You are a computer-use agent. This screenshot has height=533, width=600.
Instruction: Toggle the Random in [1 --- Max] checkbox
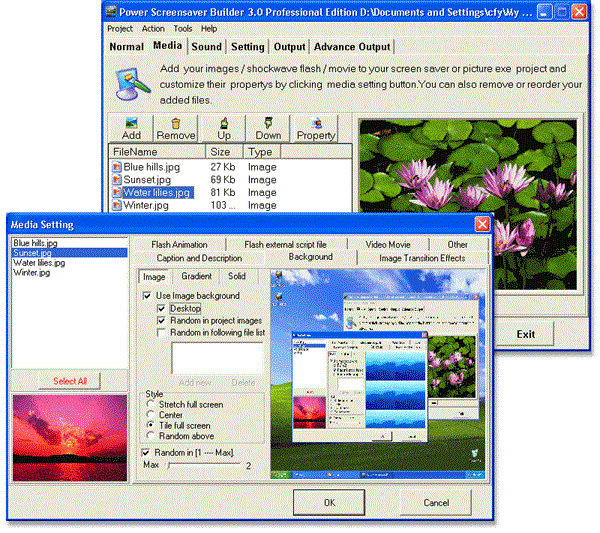(x=145, y=453)
